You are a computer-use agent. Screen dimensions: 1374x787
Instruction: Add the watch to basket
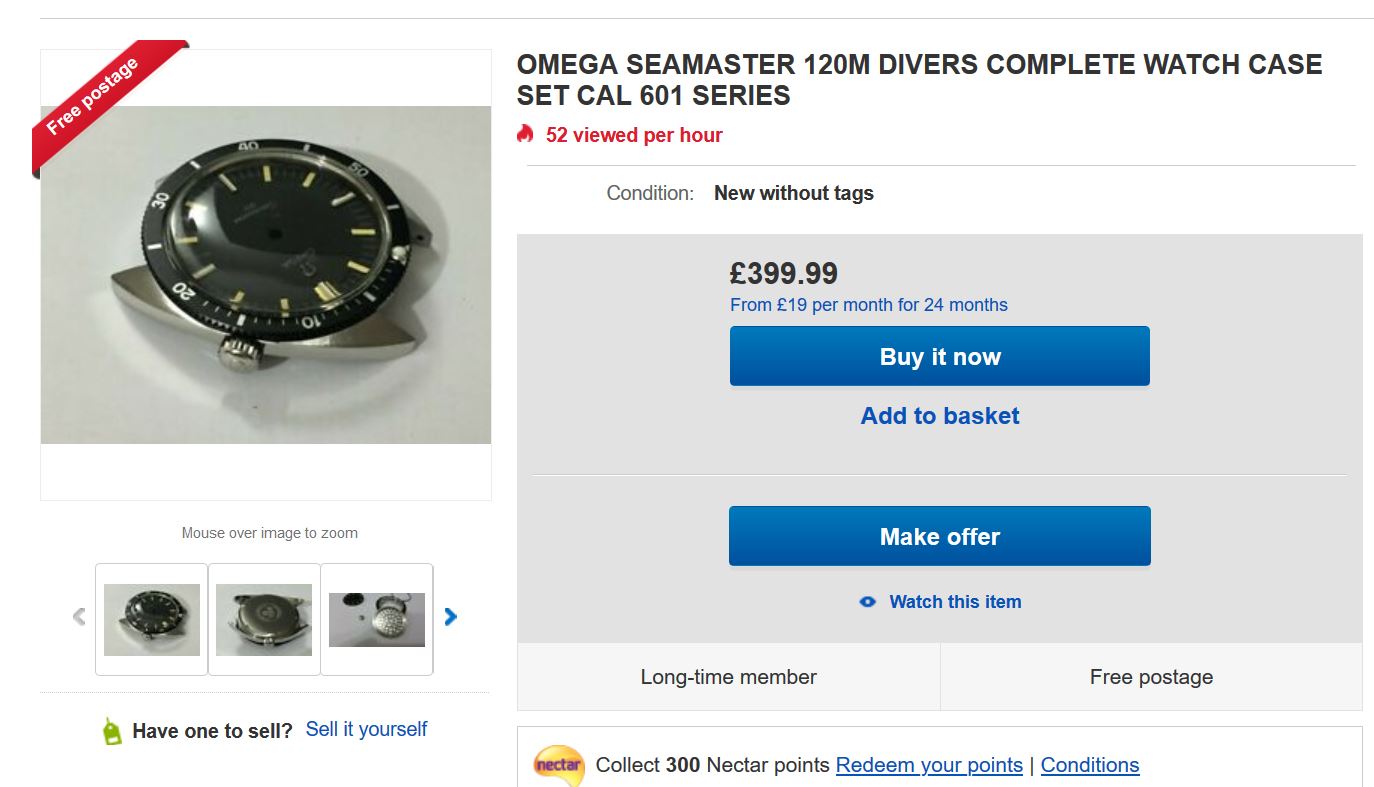pos(940,416)
